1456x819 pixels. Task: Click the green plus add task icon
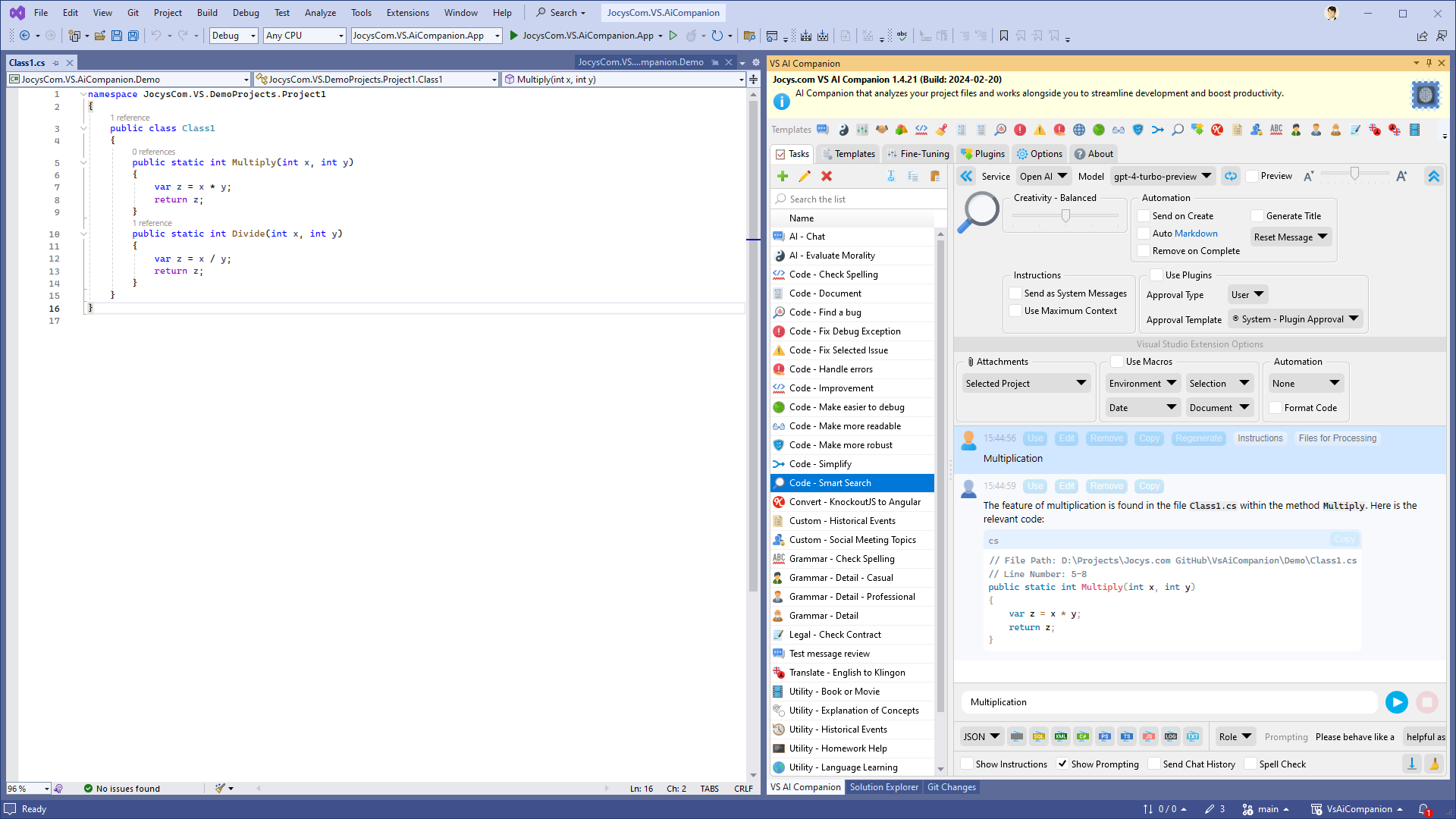[x=783, y=176]
